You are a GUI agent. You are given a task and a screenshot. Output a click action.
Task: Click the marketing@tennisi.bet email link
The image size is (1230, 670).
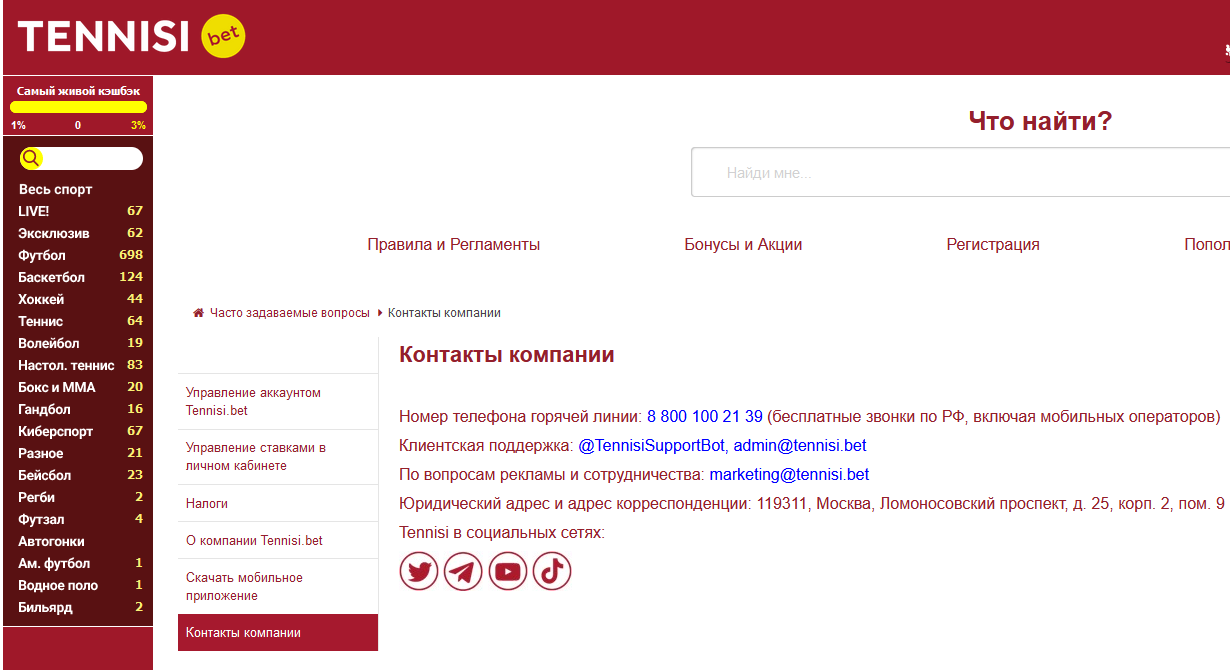click(x=789, y=475)
